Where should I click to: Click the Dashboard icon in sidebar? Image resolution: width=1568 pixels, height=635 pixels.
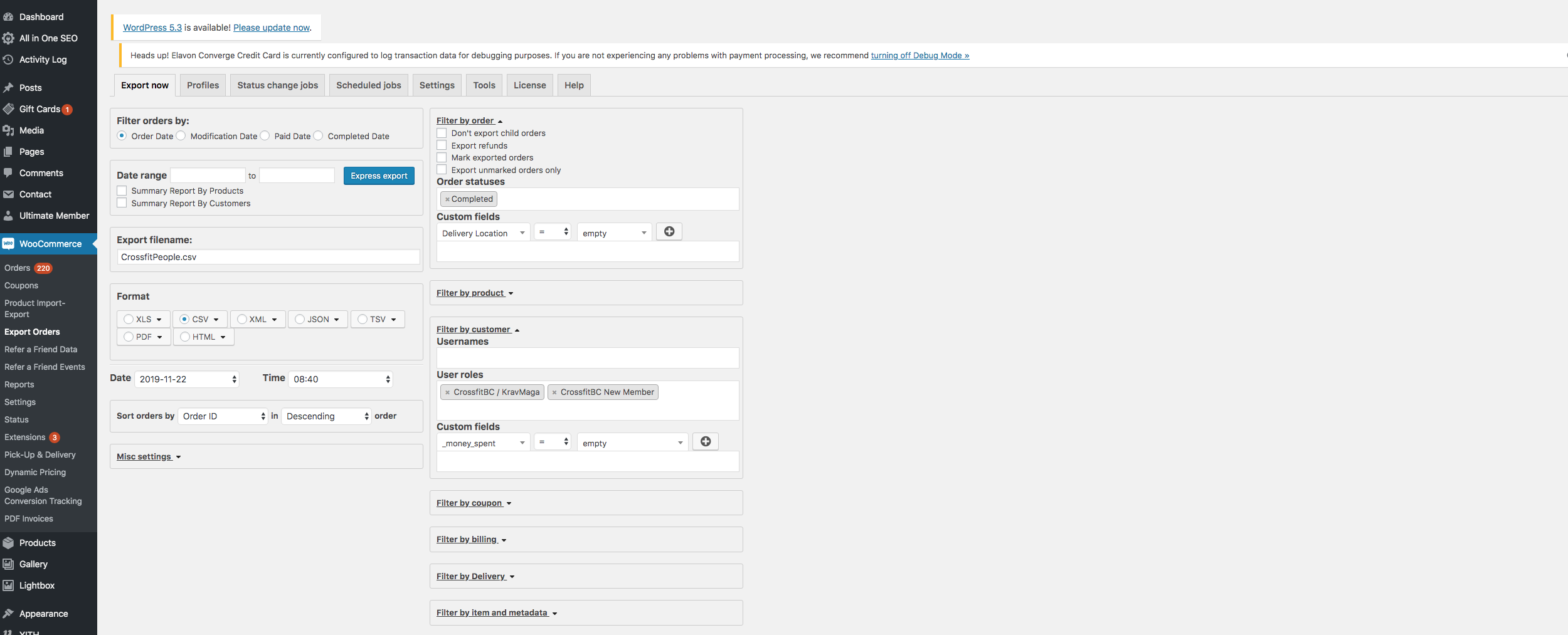click(8, 17)
